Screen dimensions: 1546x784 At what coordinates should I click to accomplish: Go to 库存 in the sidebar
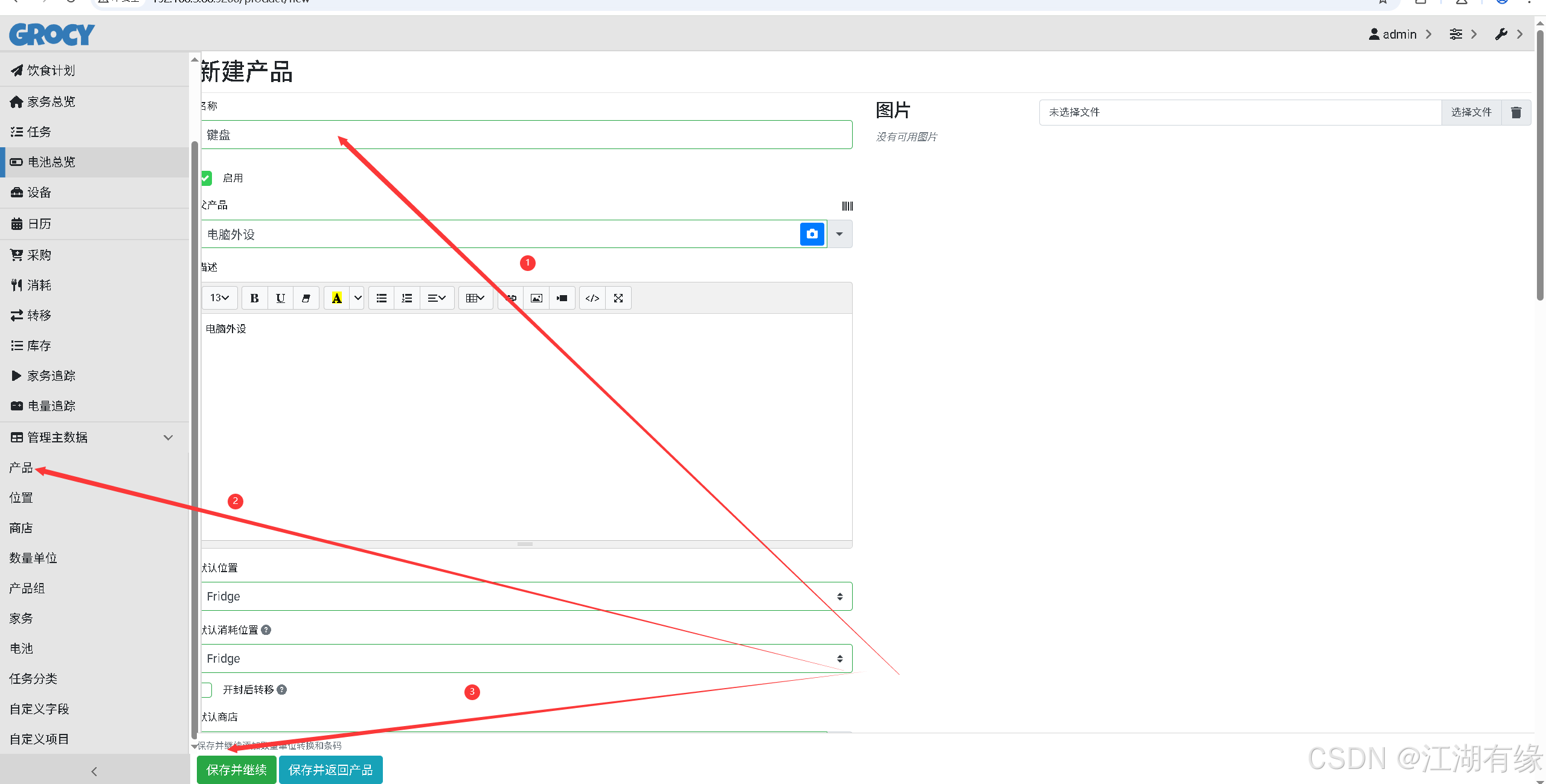39,346
